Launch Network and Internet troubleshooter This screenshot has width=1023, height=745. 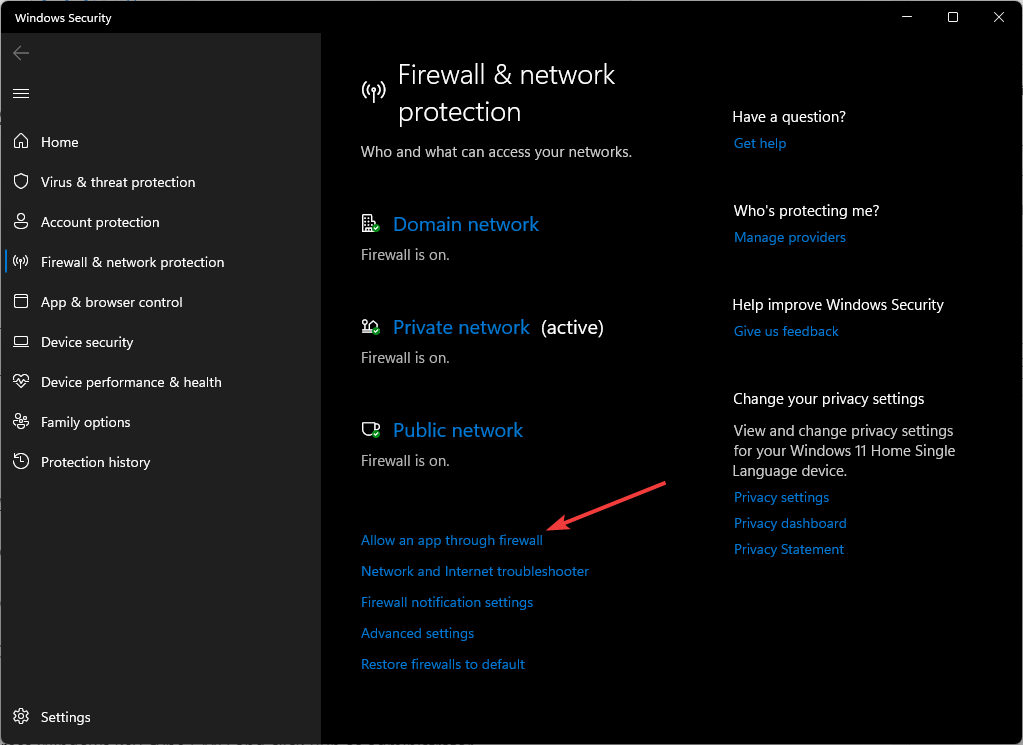tap(475, 571)
